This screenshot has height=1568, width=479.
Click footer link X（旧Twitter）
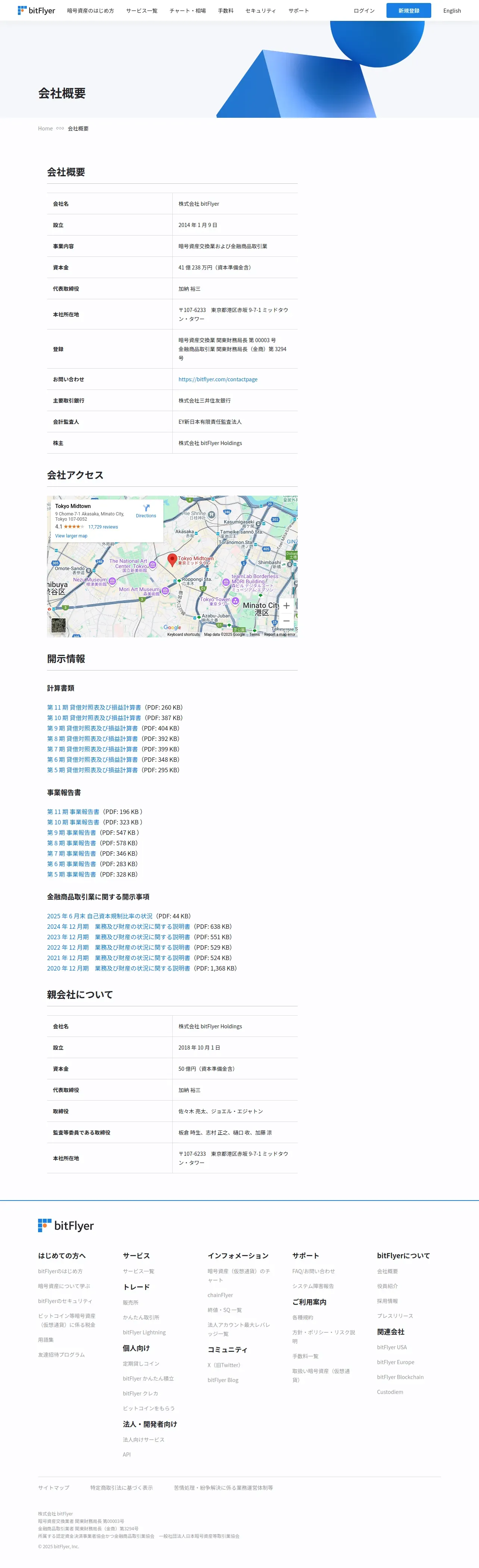(x=224, y=1365)
